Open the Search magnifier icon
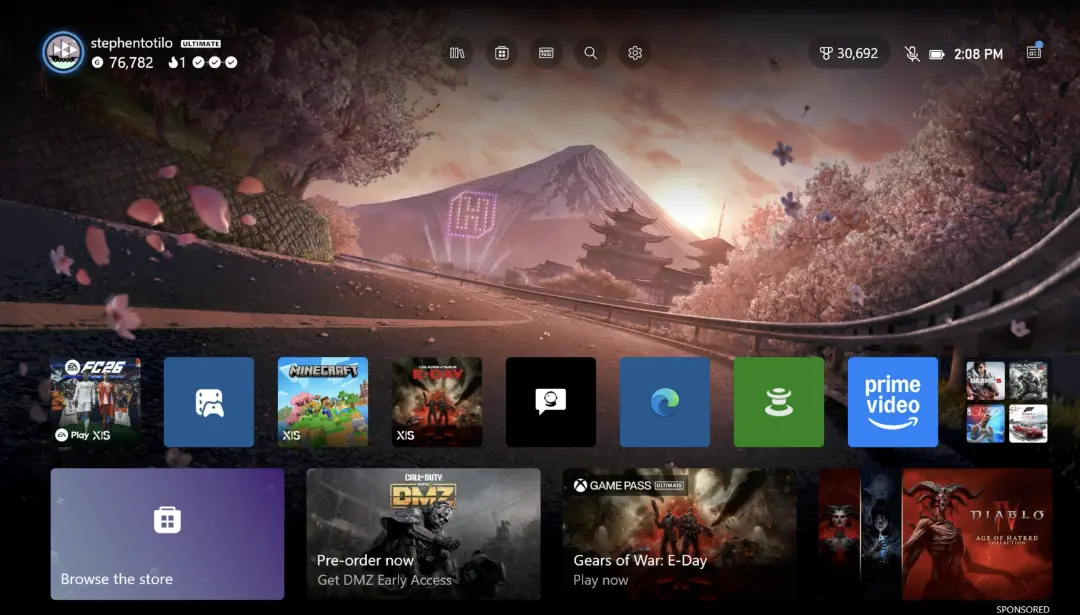Screen dimensions: 1080x615 (590, 53)
